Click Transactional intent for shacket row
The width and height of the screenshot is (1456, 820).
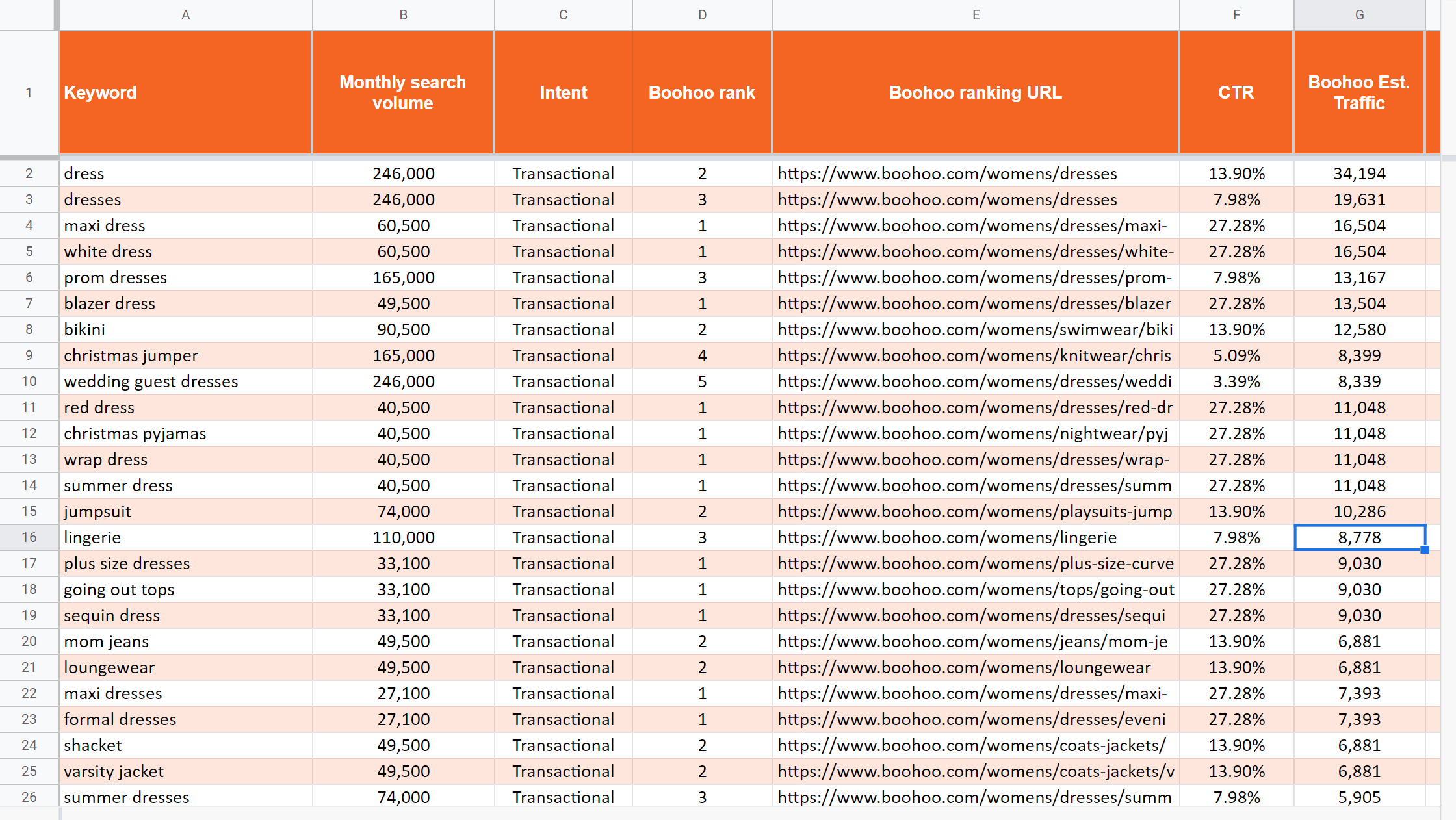coord(563,745)
